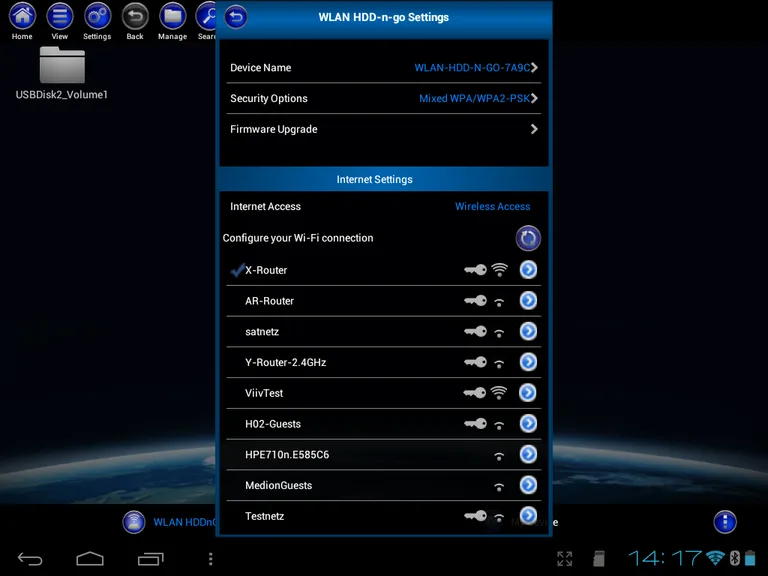768x576 pixels.
Task: Tap Android back navigation button
Action: point(30,558)
